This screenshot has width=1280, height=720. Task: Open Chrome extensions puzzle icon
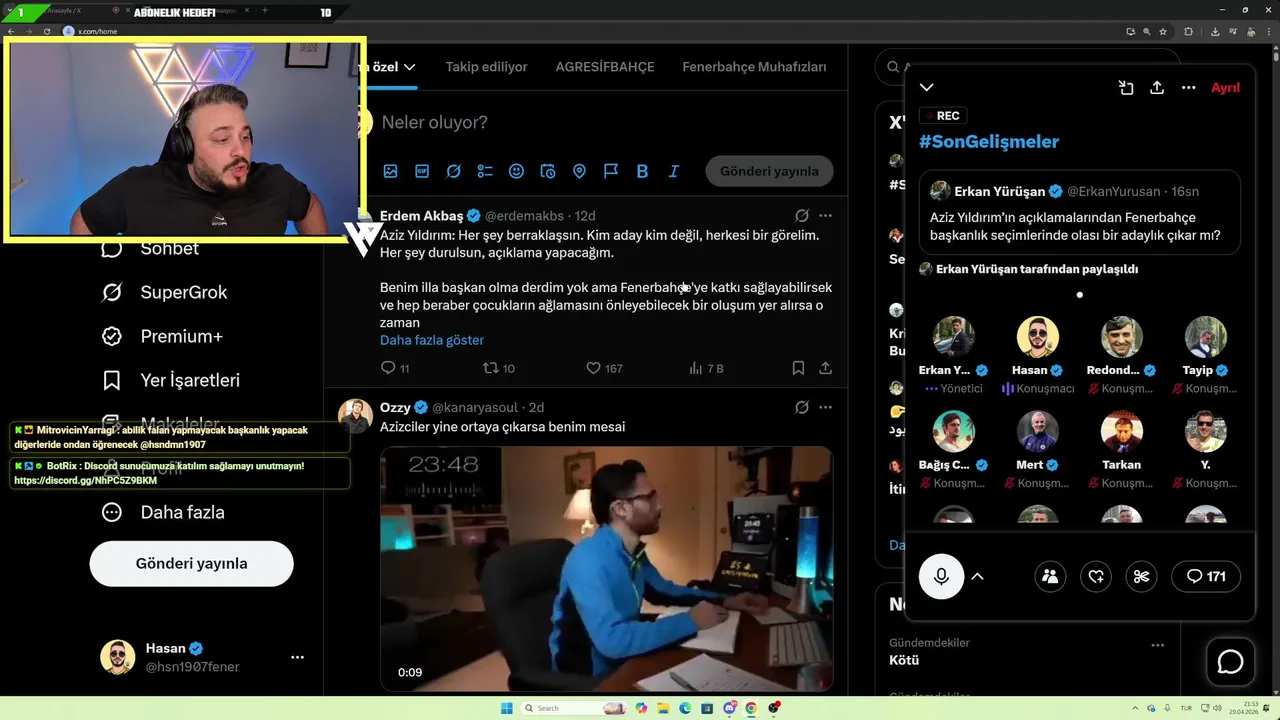click(x=1188, y=31)
